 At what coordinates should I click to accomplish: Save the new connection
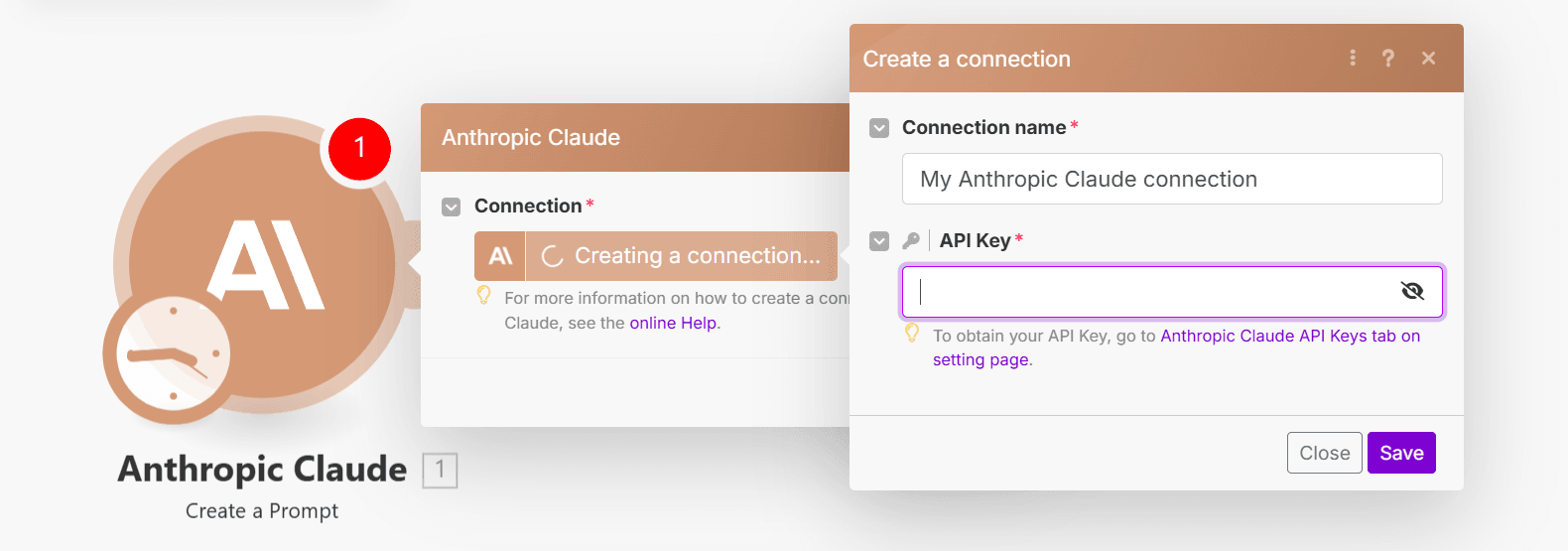pos(1400,453)
